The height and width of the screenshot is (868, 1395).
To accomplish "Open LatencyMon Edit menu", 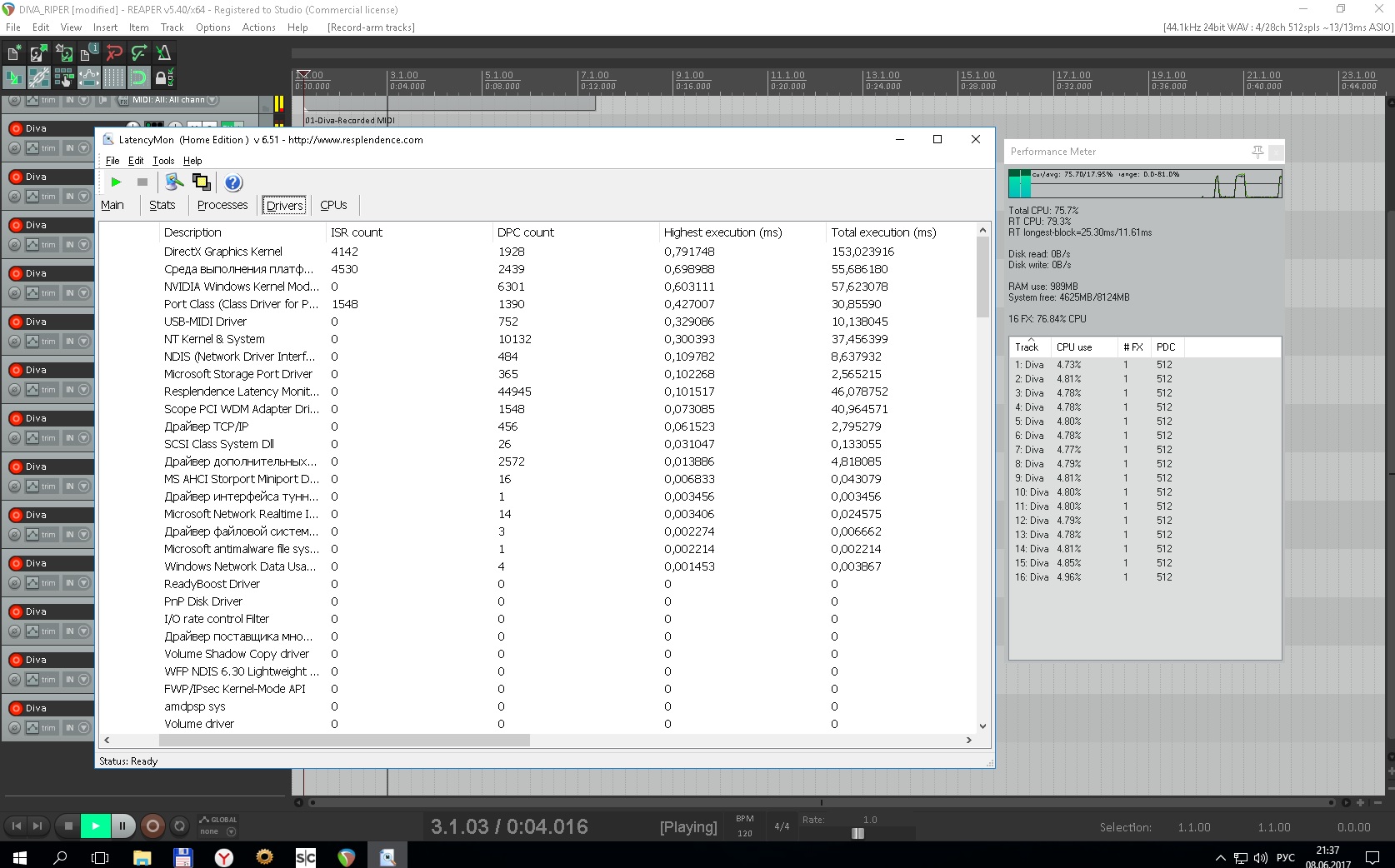I will [136, 161].
